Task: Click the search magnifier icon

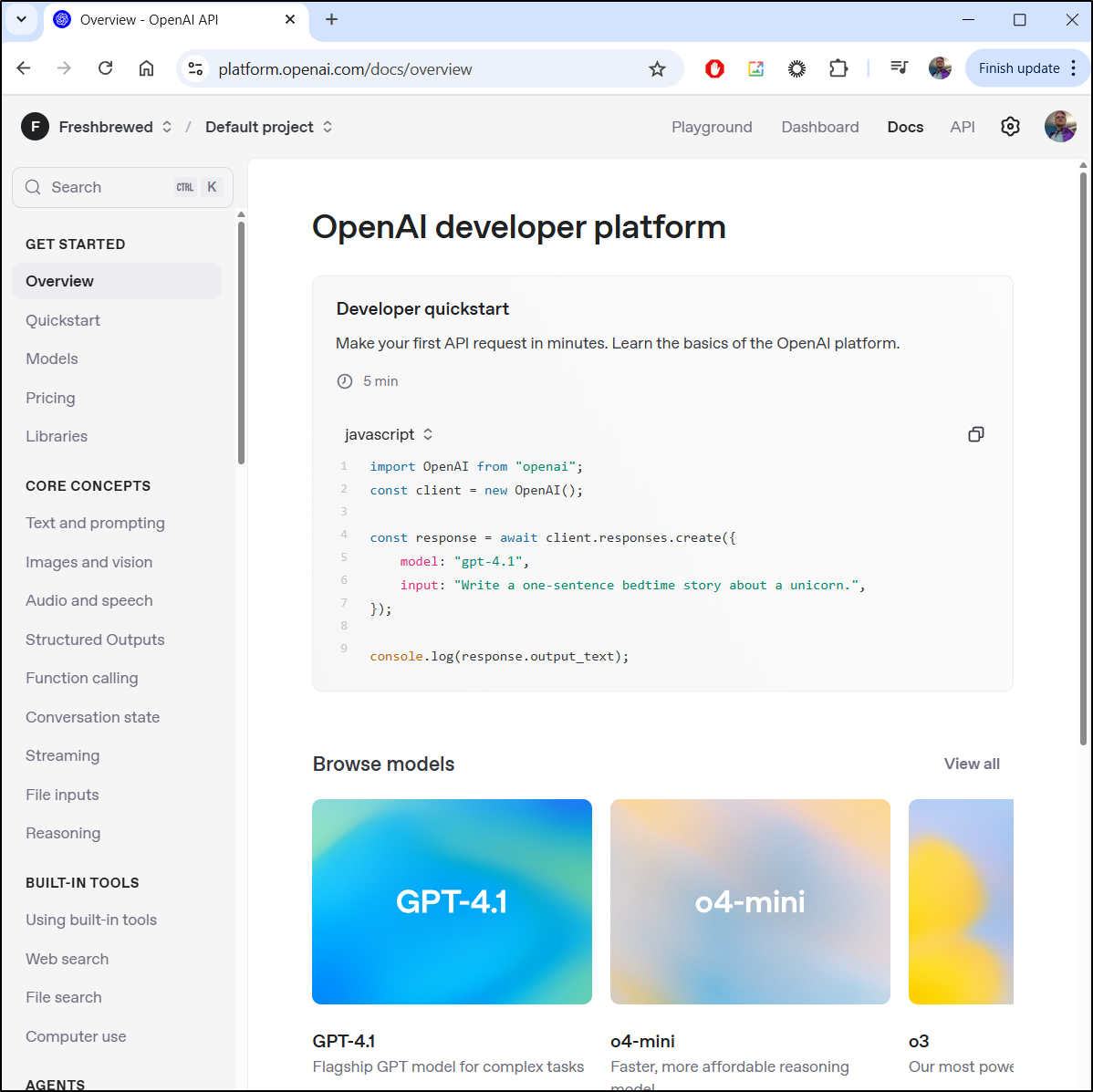Action: pos(33,187)
